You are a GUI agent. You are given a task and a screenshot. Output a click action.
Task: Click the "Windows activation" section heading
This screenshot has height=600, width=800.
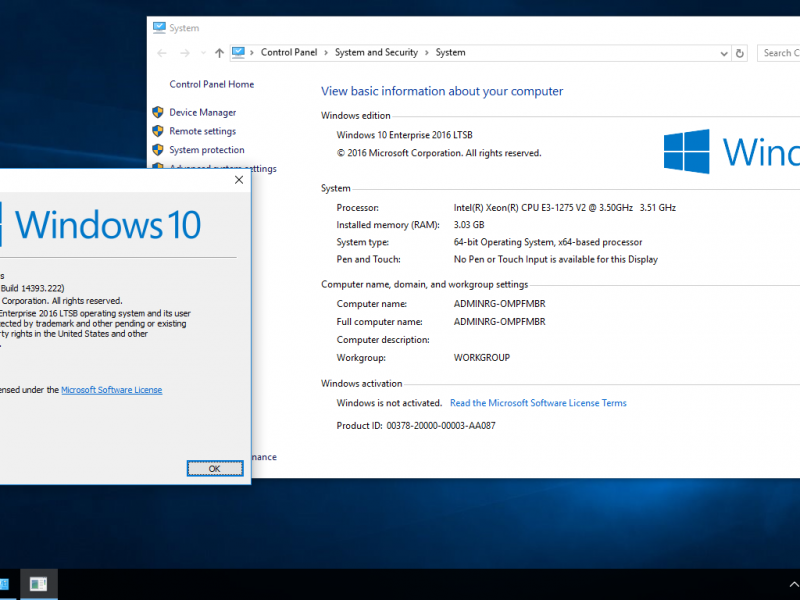(362, 384)
